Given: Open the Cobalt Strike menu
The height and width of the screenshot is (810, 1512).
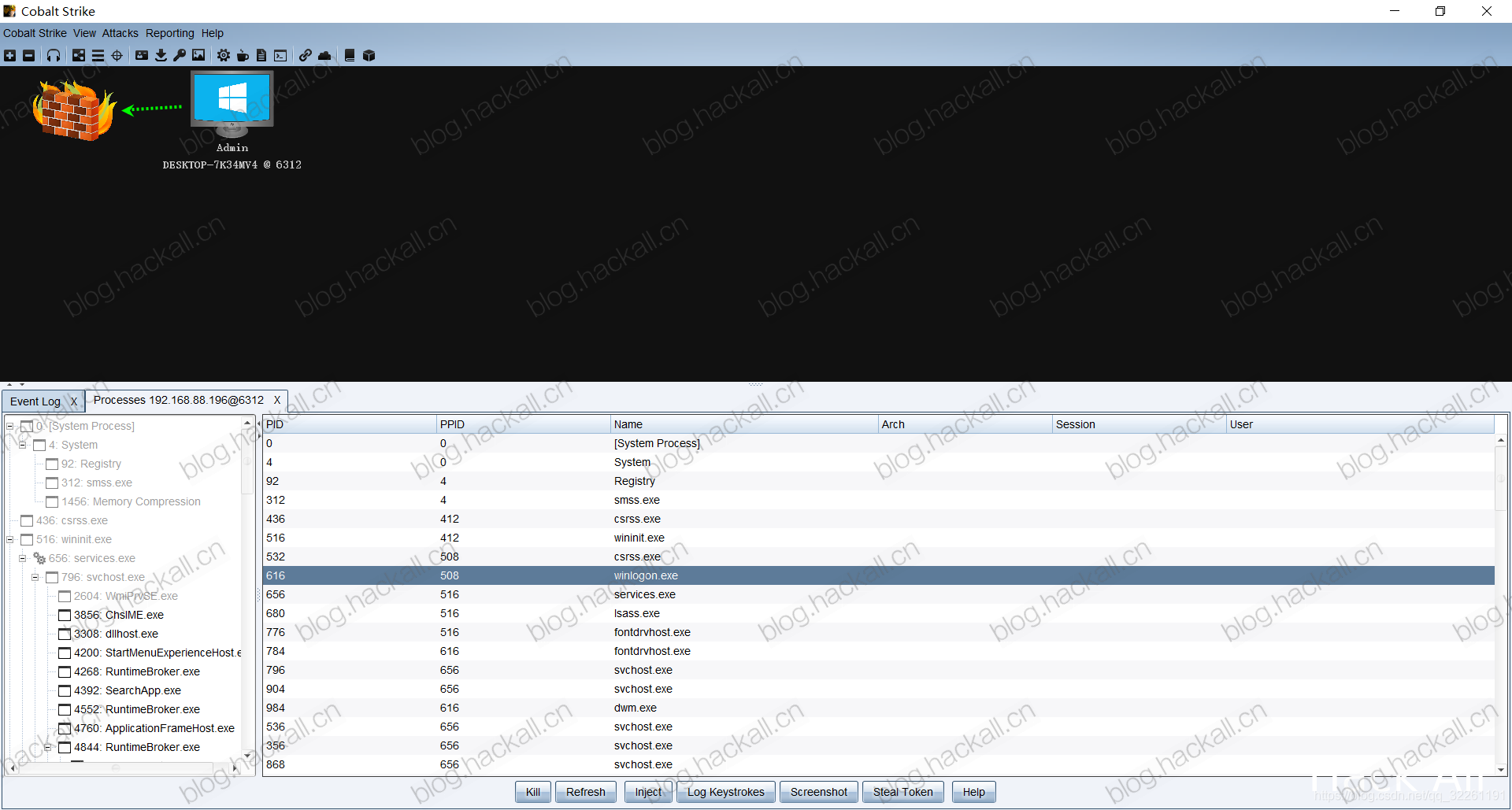Looking at the screenshot, I should 35,33.
